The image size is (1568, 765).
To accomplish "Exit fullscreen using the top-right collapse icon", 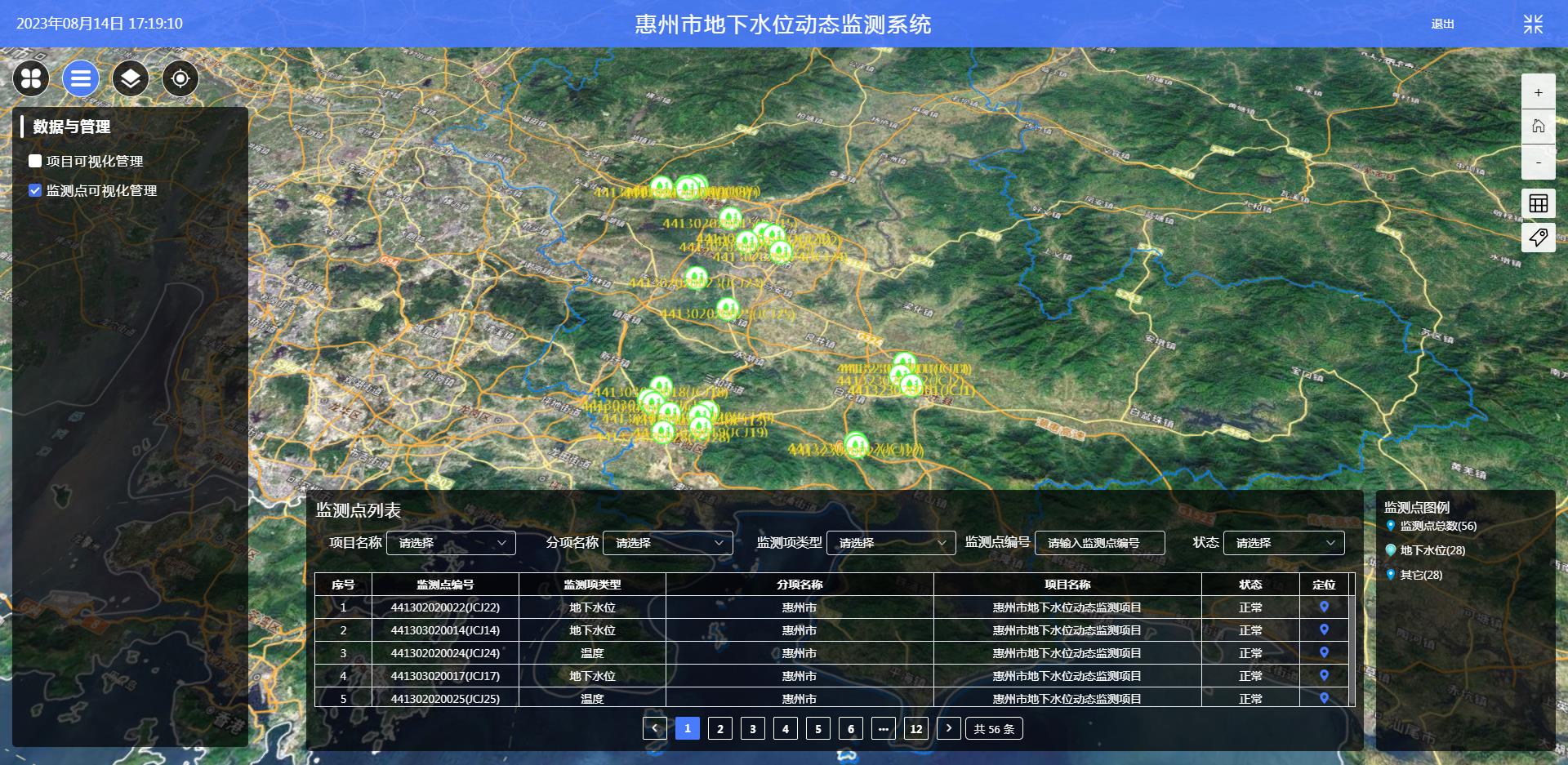I will click(x=1533, y=24).
